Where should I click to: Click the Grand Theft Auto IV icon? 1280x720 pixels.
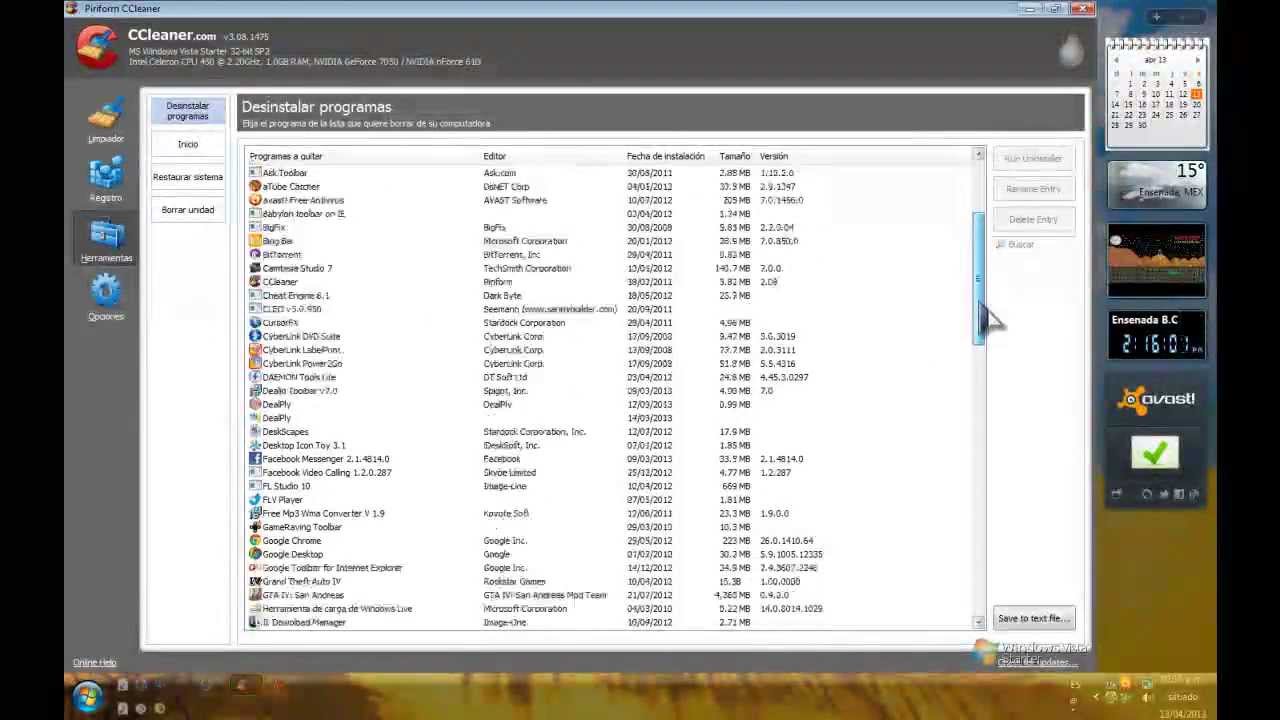point(255,581)
